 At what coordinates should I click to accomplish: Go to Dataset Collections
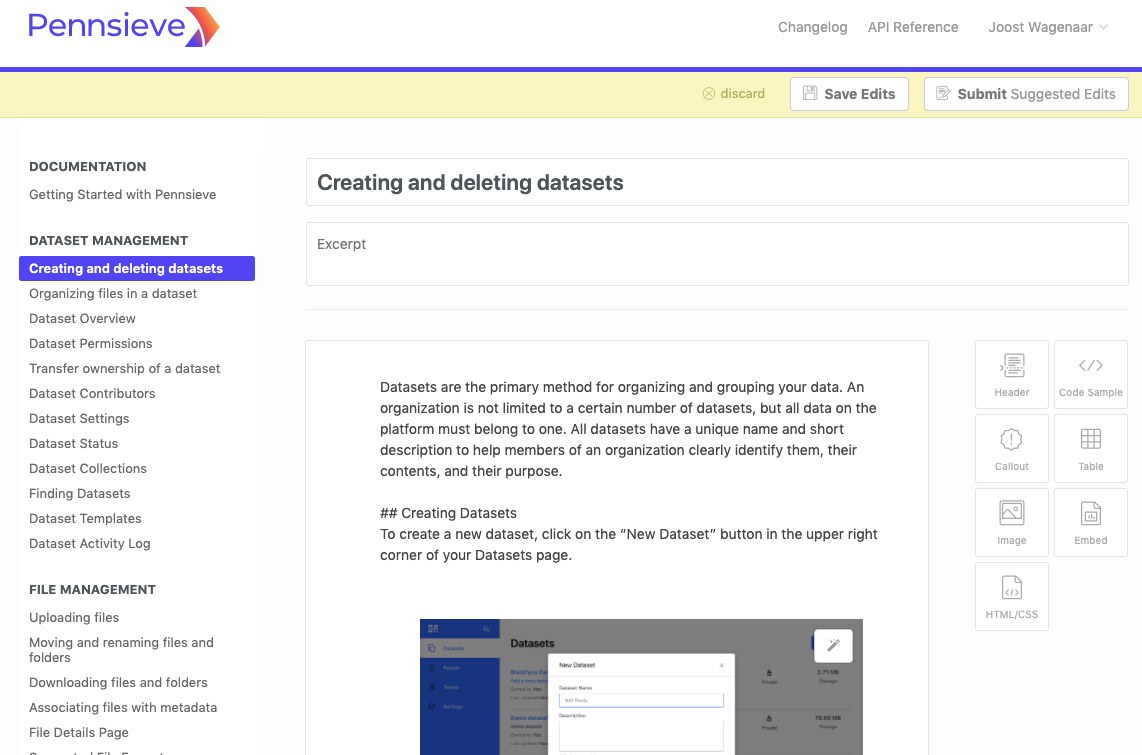pos(87,468)
